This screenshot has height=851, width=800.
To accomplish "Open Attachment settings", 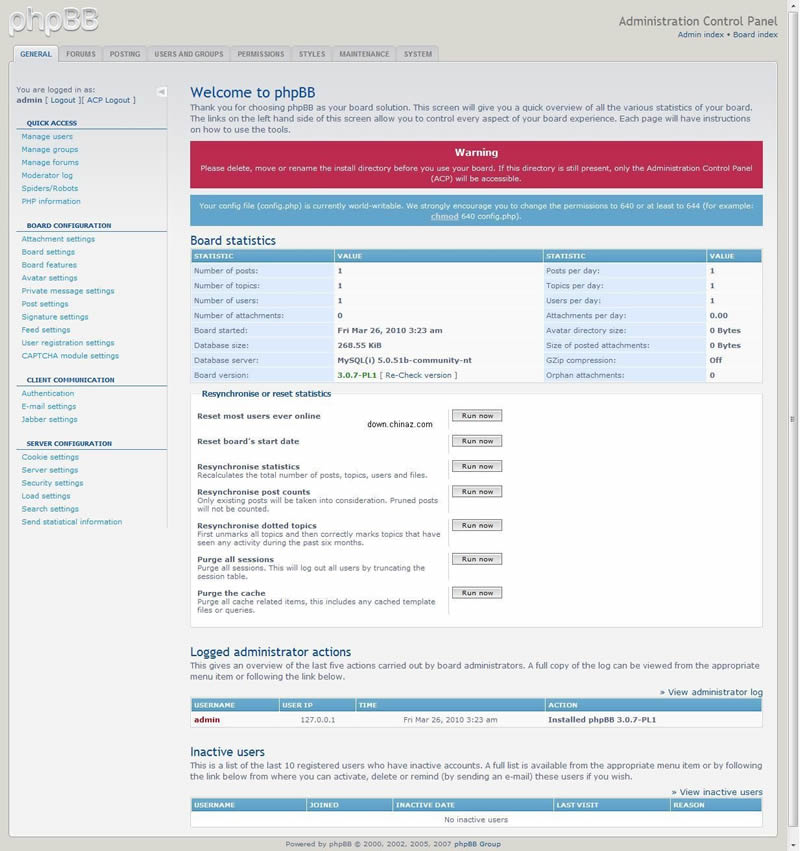I will click(58, 239).
